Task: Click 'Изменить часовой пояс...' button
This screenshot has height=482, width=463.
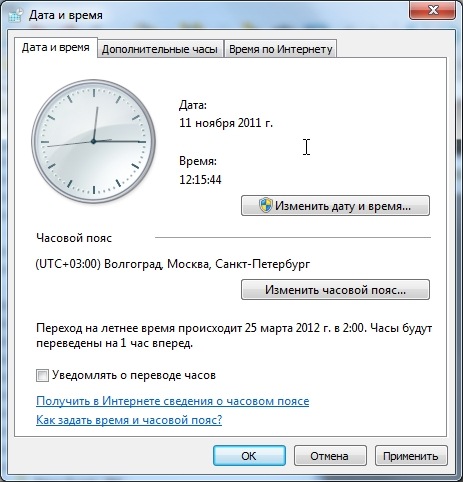Action: click(335, 289)
